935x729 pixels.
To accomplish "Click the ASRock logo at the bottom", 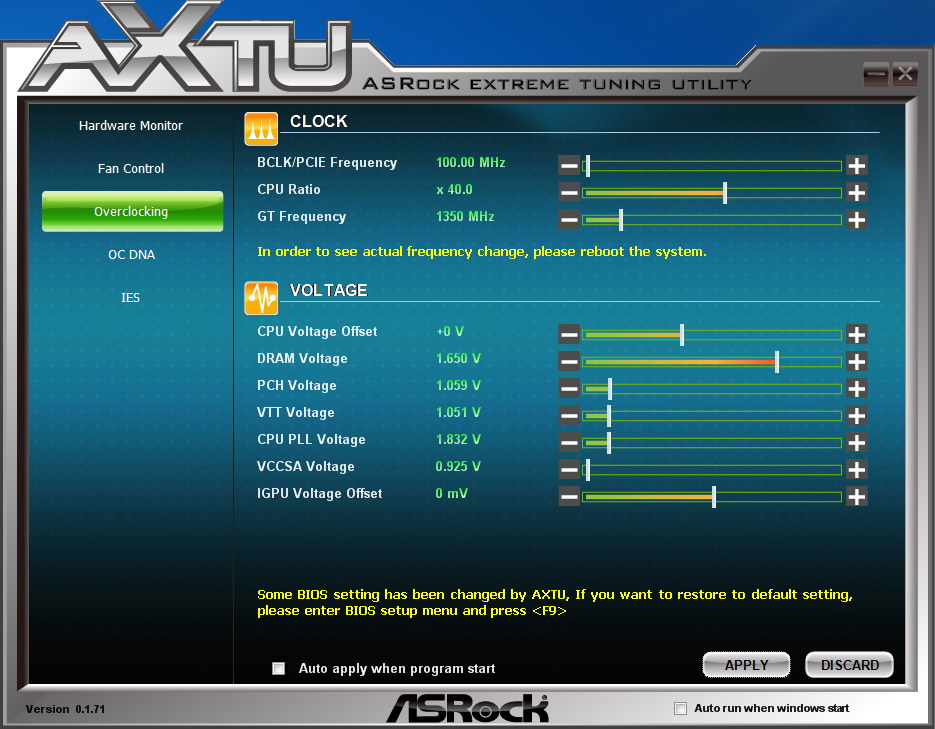I will 467,708.
